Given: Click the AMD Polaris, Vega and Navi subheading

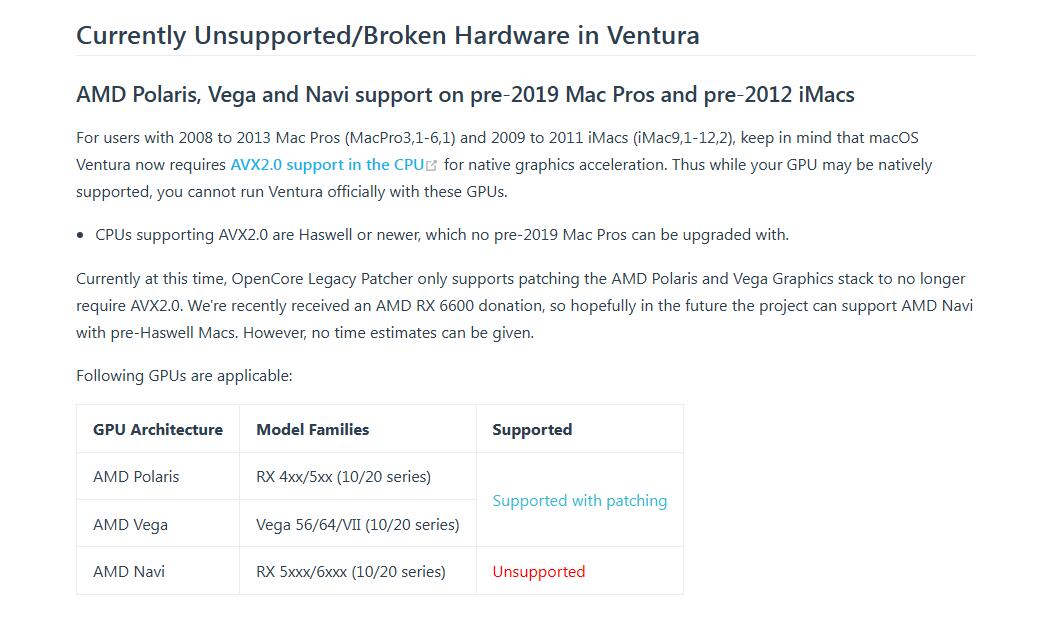Looking at the screenshot, I should [465, 95].
